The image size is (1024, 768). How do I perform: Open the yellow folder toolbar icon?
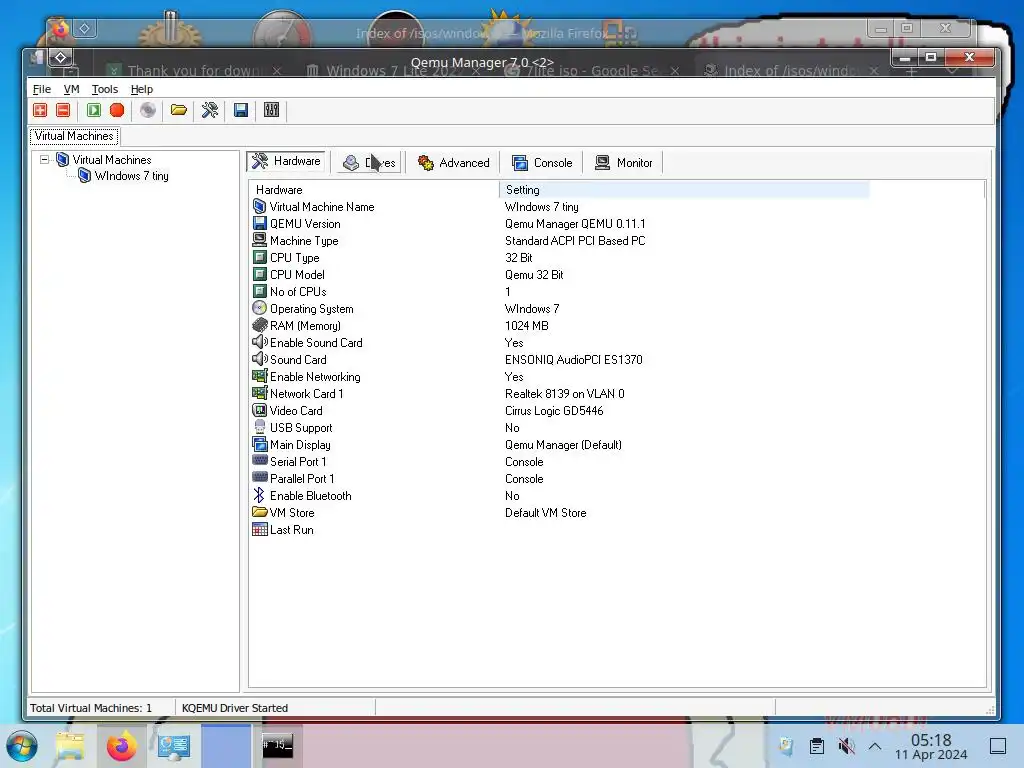[x=179, y=110]
